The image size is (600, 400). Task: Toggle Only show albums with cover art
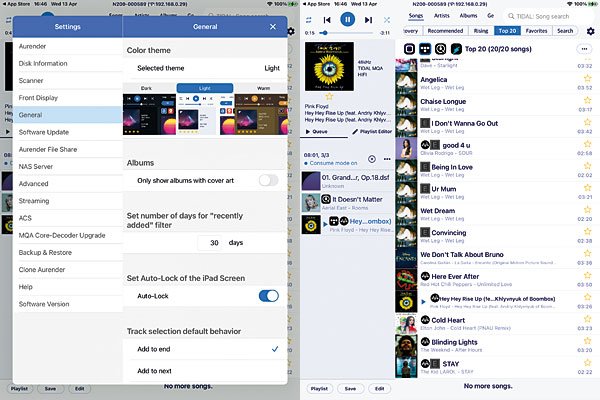[x=268, y=180]
